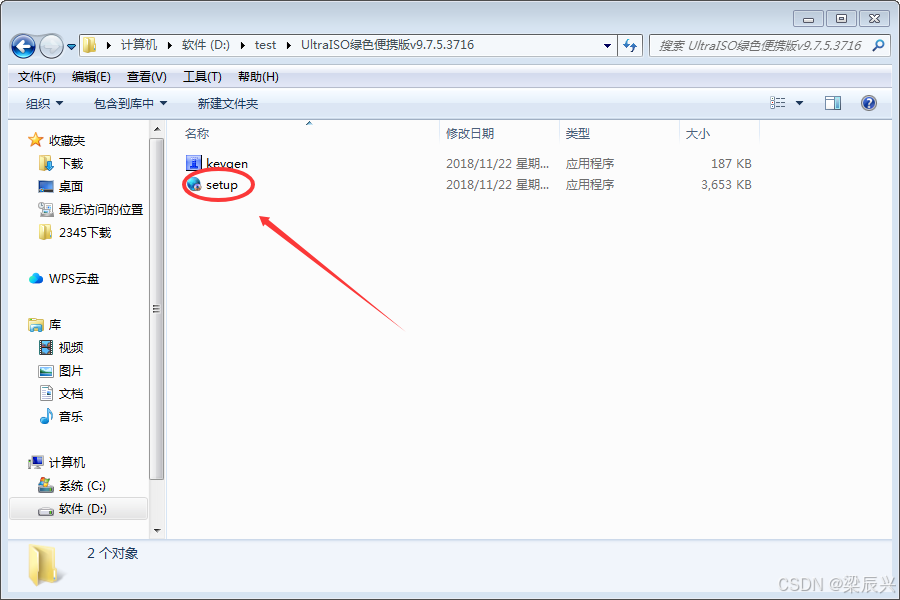
Task: Select 音乐 label in the library tree
Action: (x=71, y=416)
